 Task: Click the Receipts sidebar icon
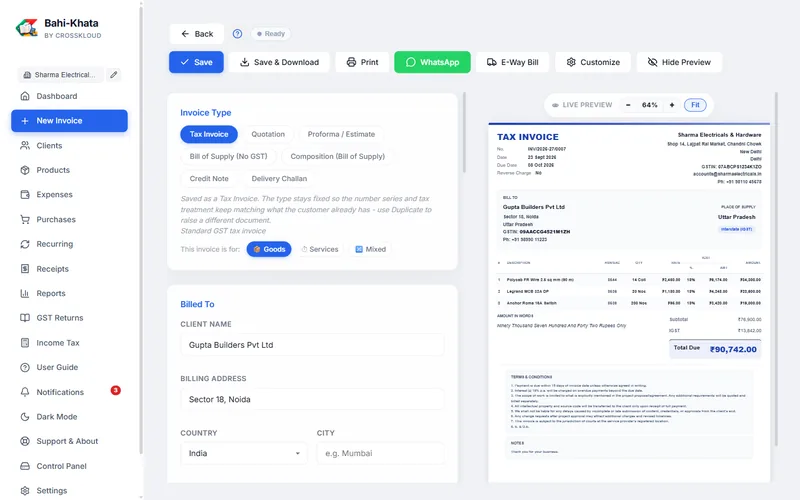click(x=24, y=268)
